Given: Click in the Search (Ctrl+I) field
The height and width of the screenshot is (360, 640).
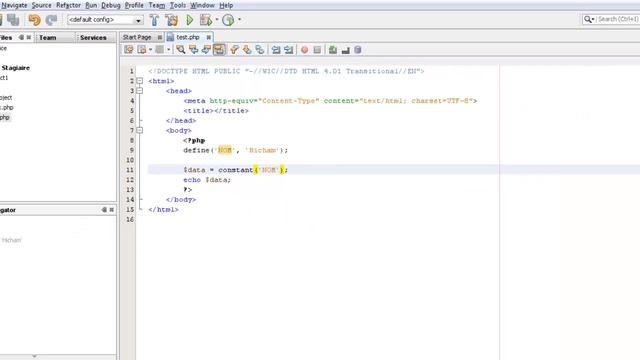Looking at the screenshot, I should tap(618, 19).
